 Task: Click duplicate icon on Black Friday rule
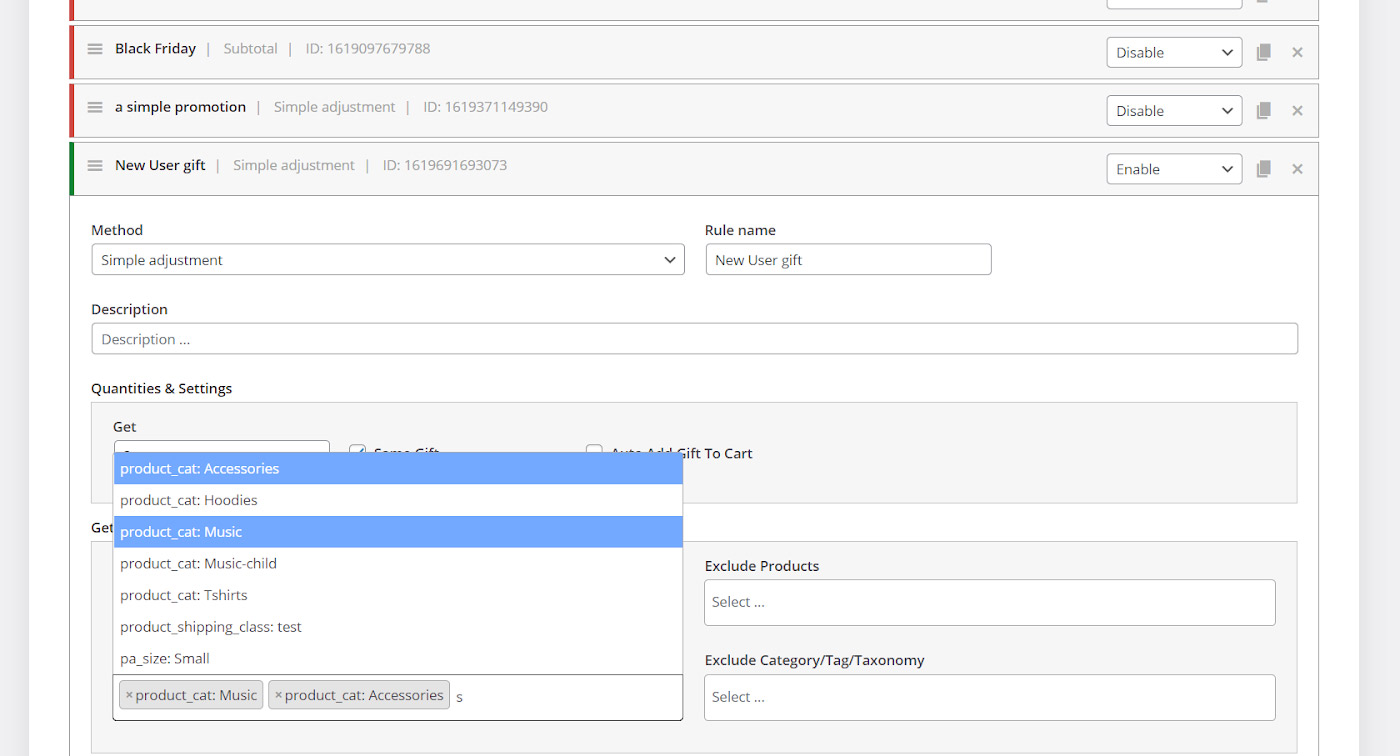(x=1264, y=53)
